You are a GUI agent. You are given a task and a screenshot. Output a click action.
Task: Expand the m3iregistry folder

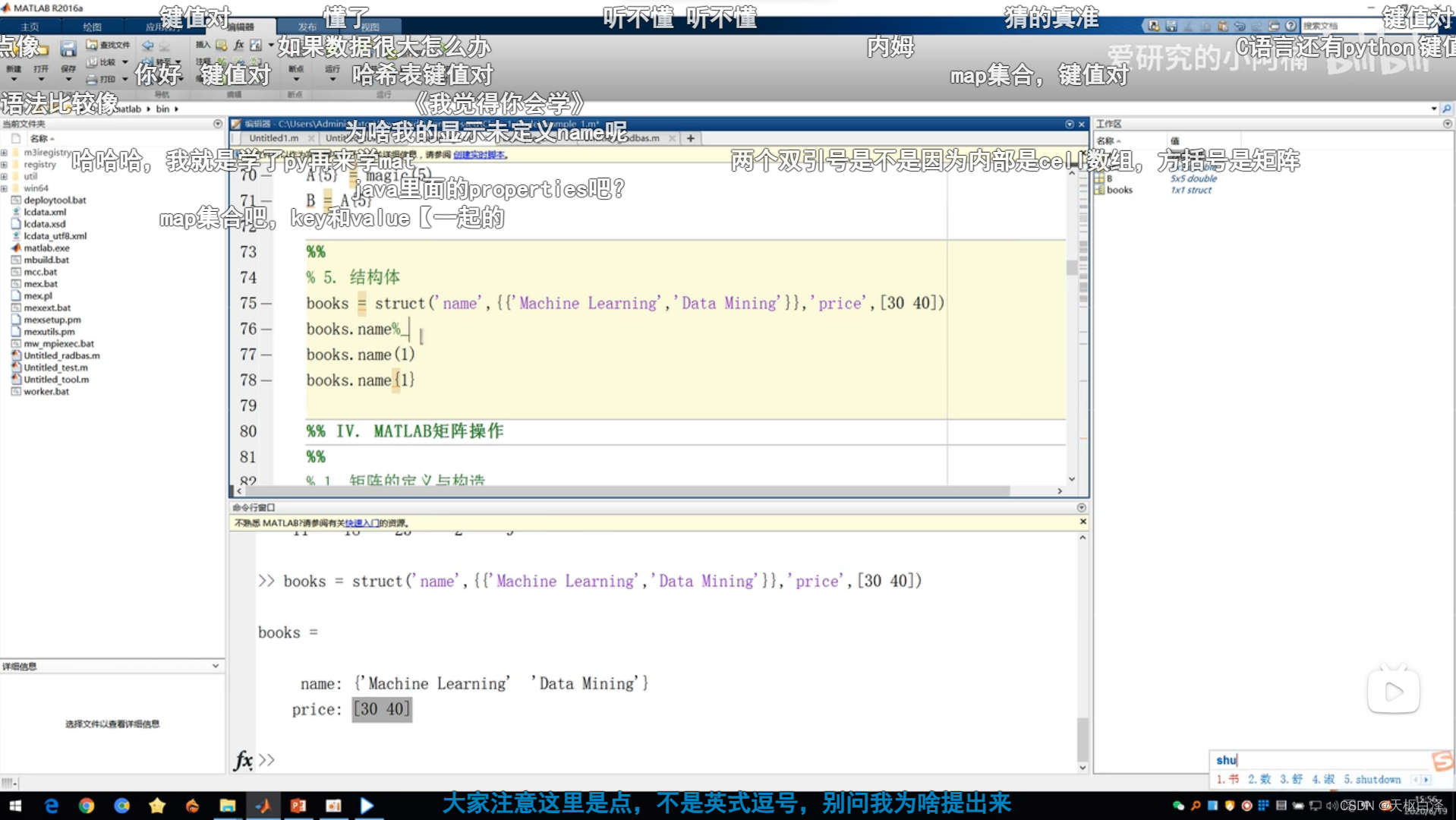5,153
